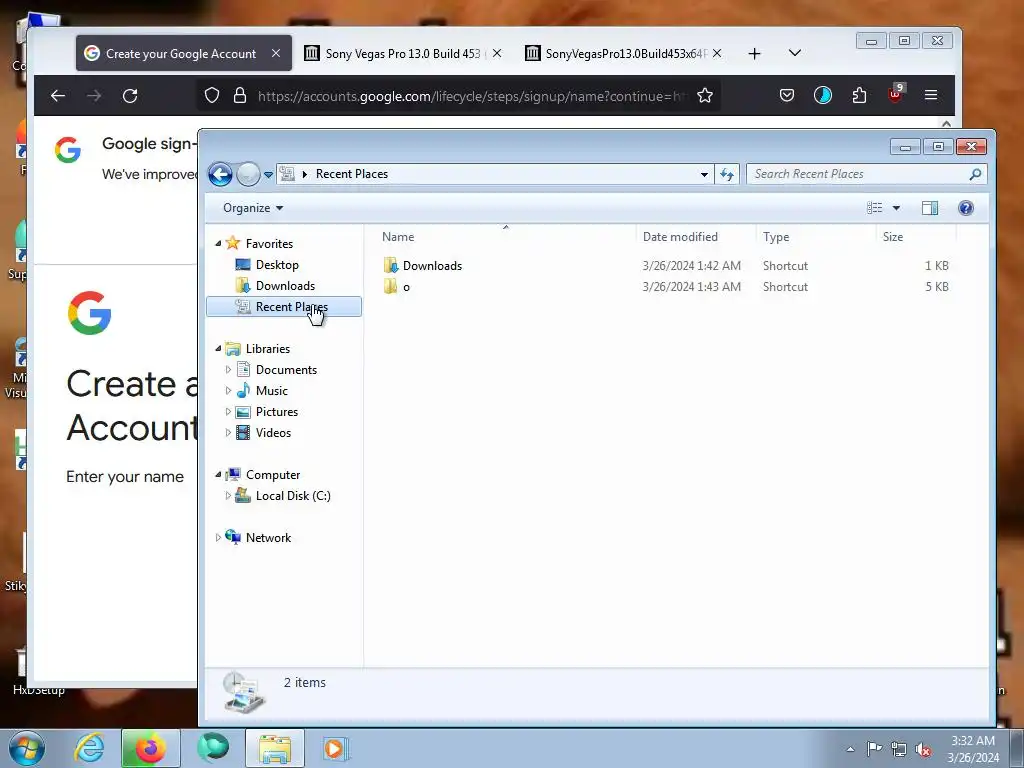Select the Videos library
Screen dimensions: 1024x768
(x=273, y=432)
